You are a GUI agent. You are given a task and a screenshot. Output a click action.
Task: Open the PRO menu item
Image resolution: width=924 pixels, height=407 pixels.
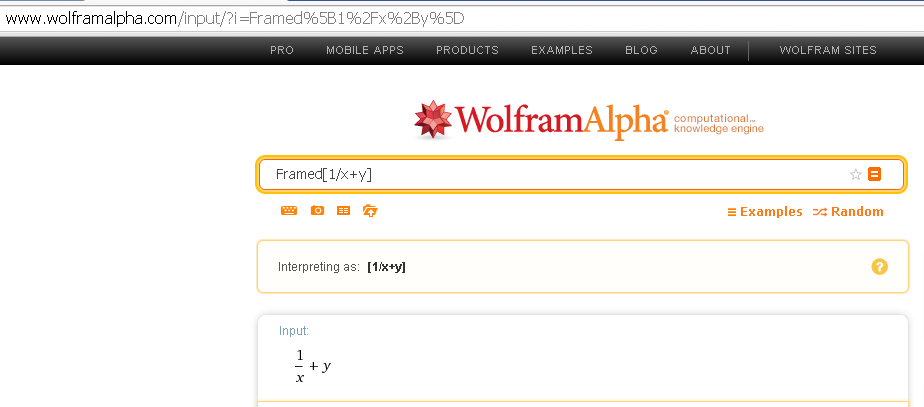pos(282,51)
